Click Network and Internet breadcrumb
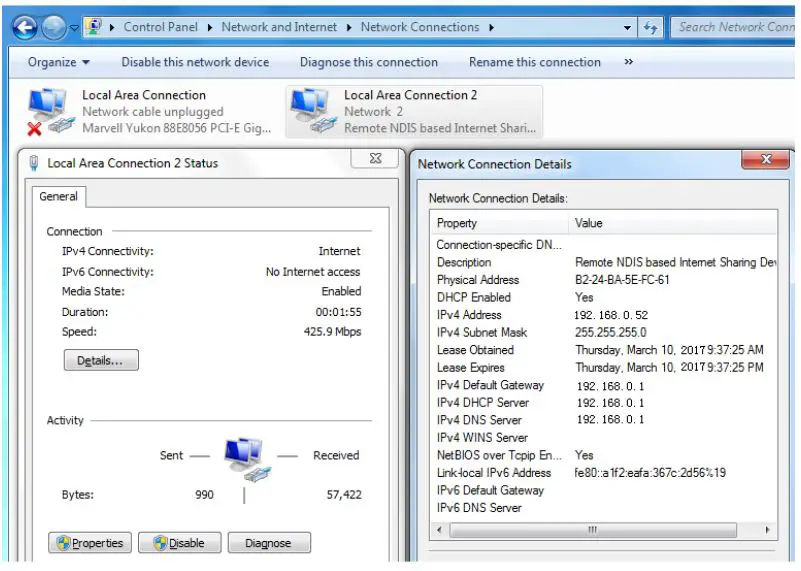 [279, 27]
